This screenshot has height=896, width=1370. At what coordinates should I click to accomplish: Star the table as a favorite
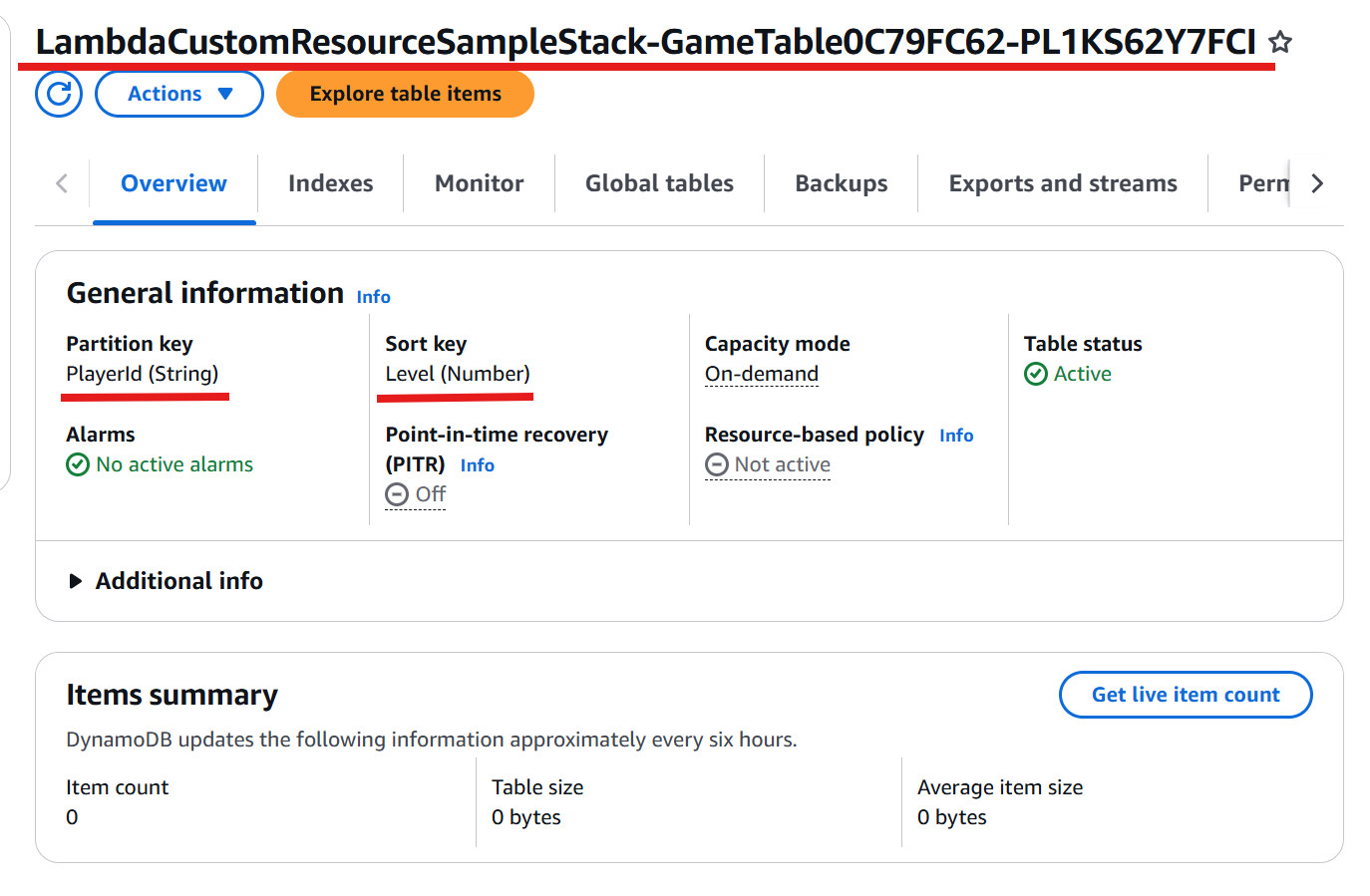click(x=1280, y=42)
